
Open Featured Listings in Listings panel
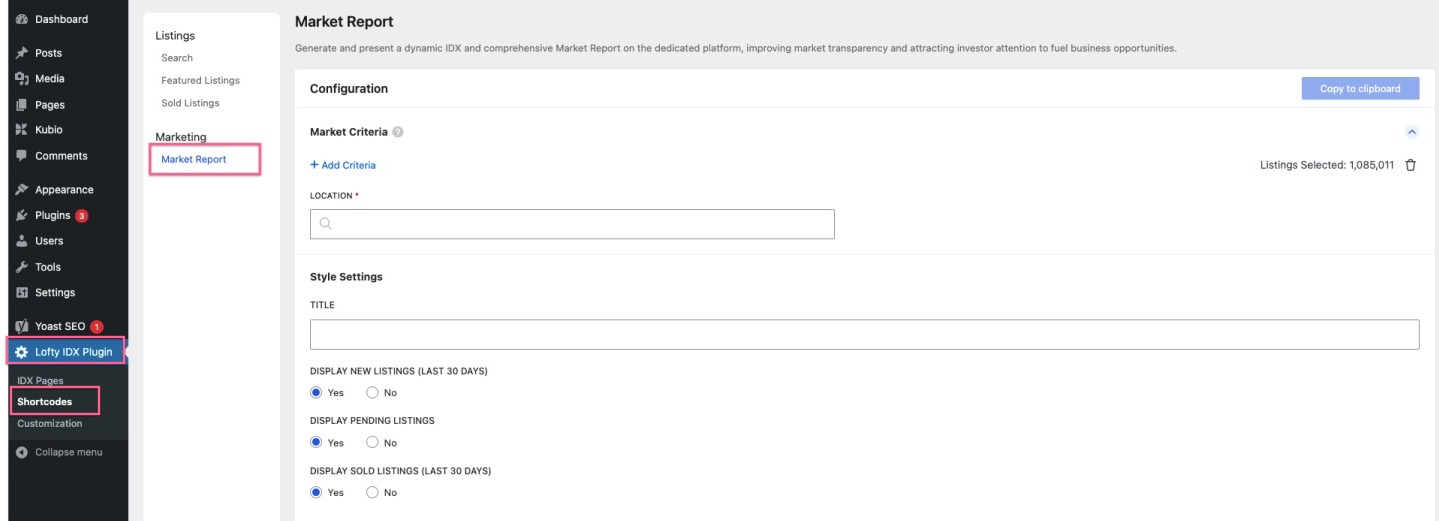200,80
